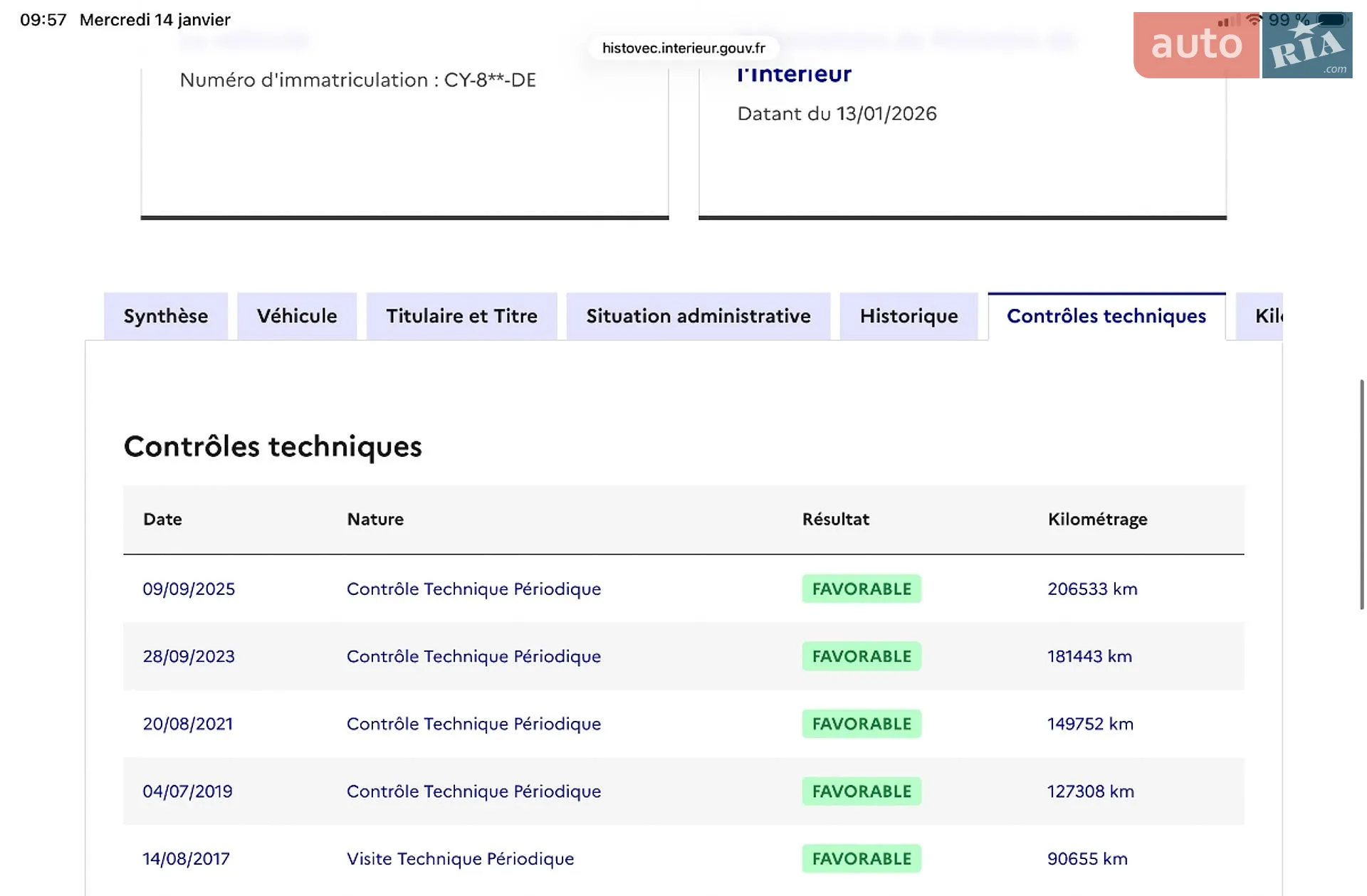Switch to the Historique tab
The image size is (1367, 896).
click(908, 316)
